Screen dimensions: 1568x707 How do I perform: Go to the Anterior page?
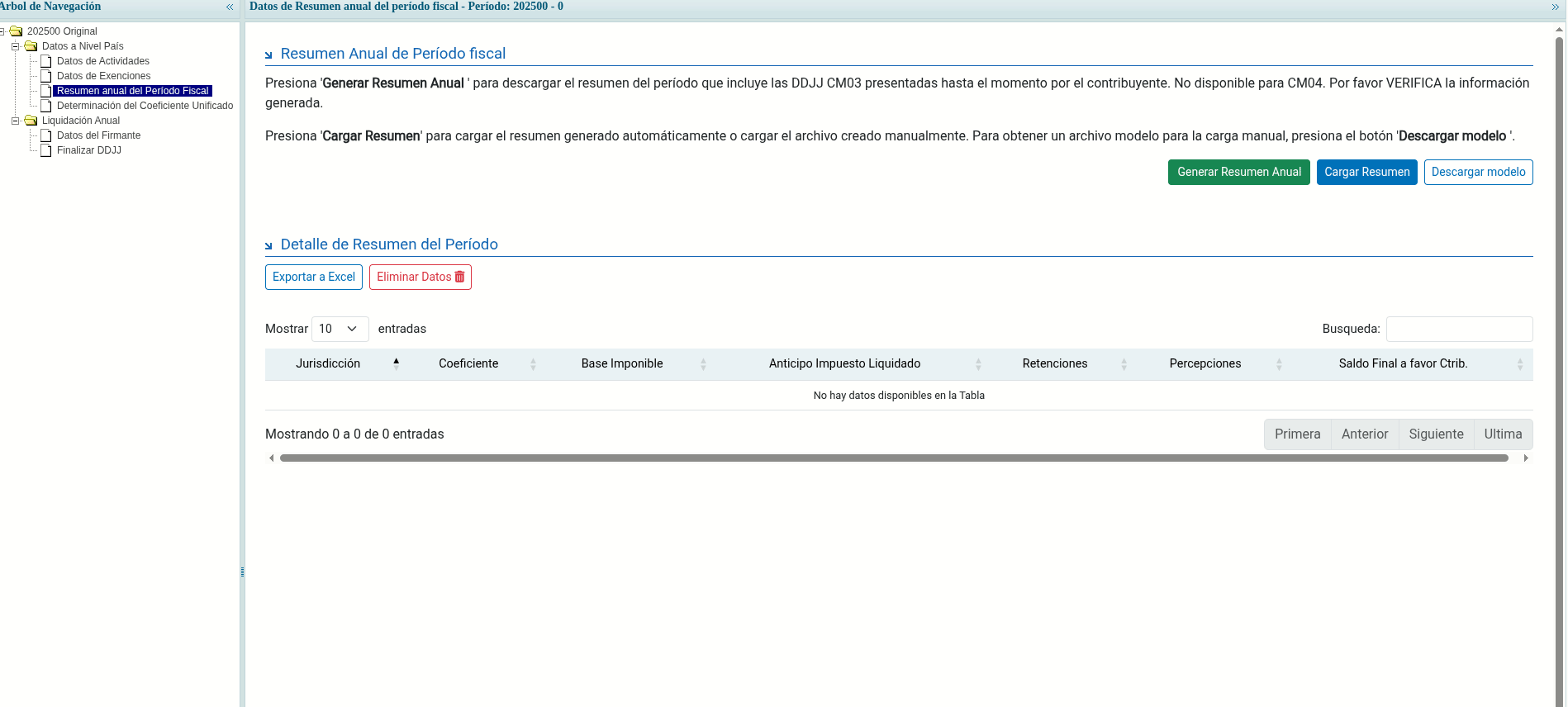(1365, 434)
